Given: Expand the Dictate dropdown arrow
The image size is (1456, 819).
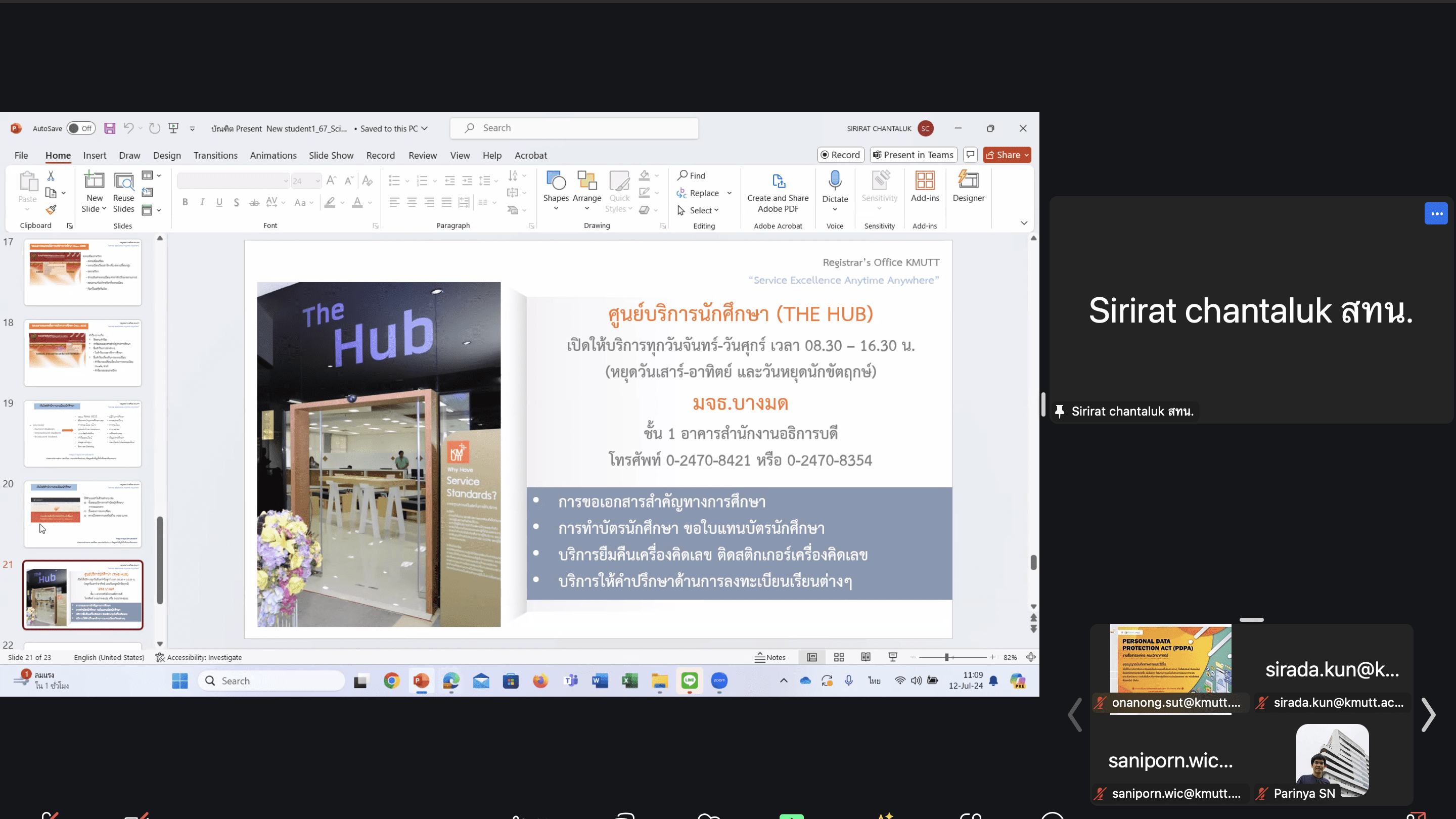Looking at the screenshot, I should 835,209.
